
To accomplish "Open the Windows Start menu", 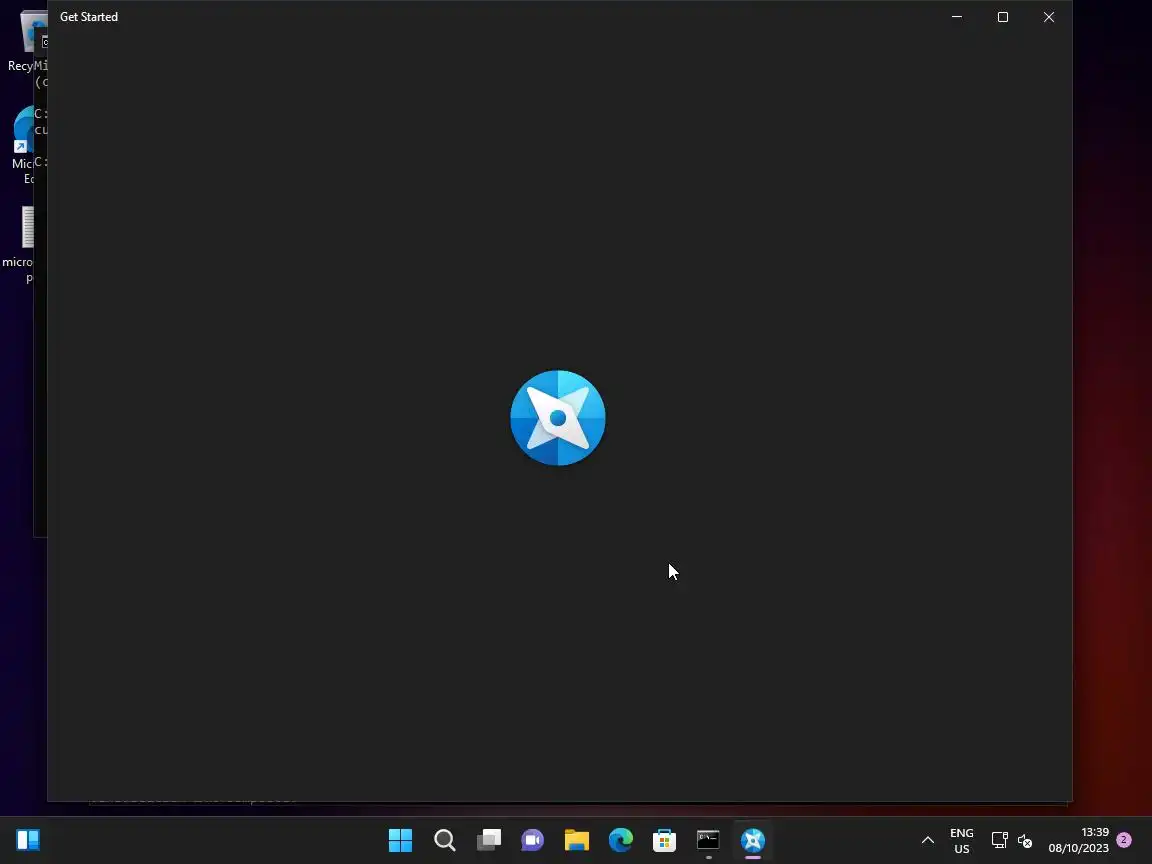I will (400, 840).
